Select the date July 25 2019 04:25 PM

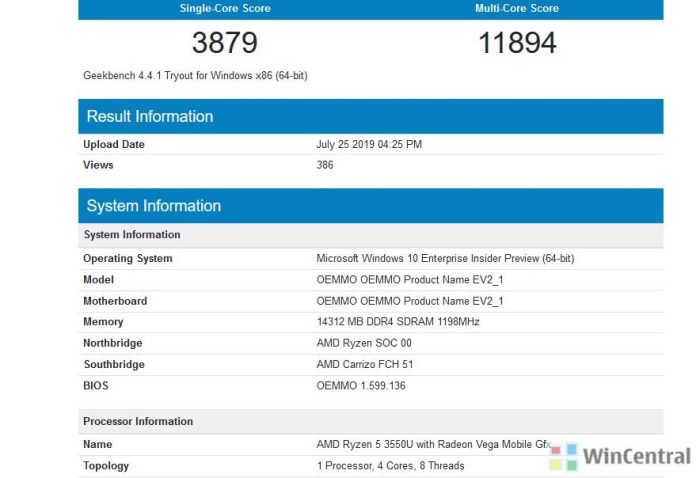click(369, 144)
